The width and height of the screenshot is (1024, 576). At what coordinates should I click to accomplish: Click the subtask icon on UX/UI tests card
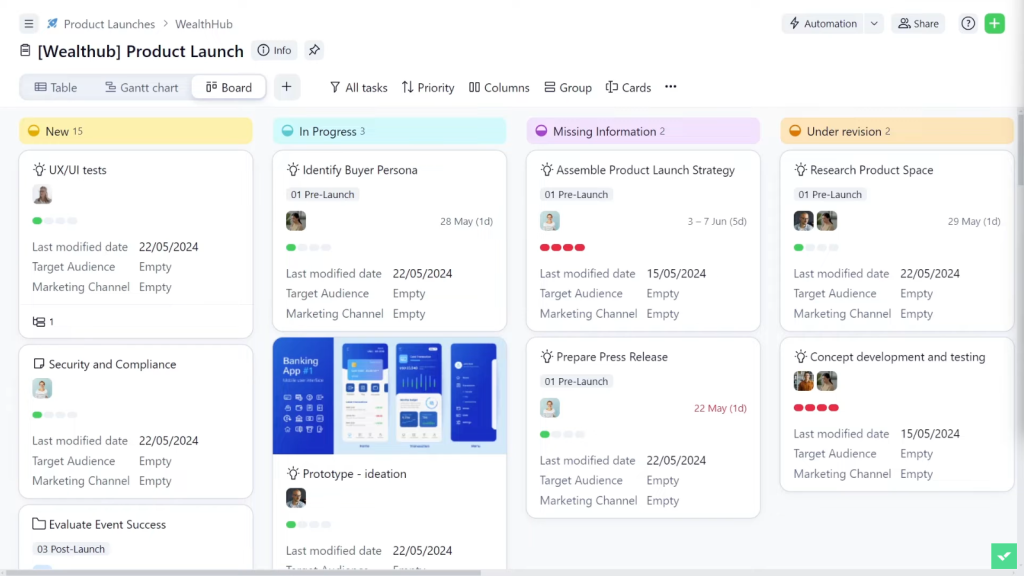(39, 322)
